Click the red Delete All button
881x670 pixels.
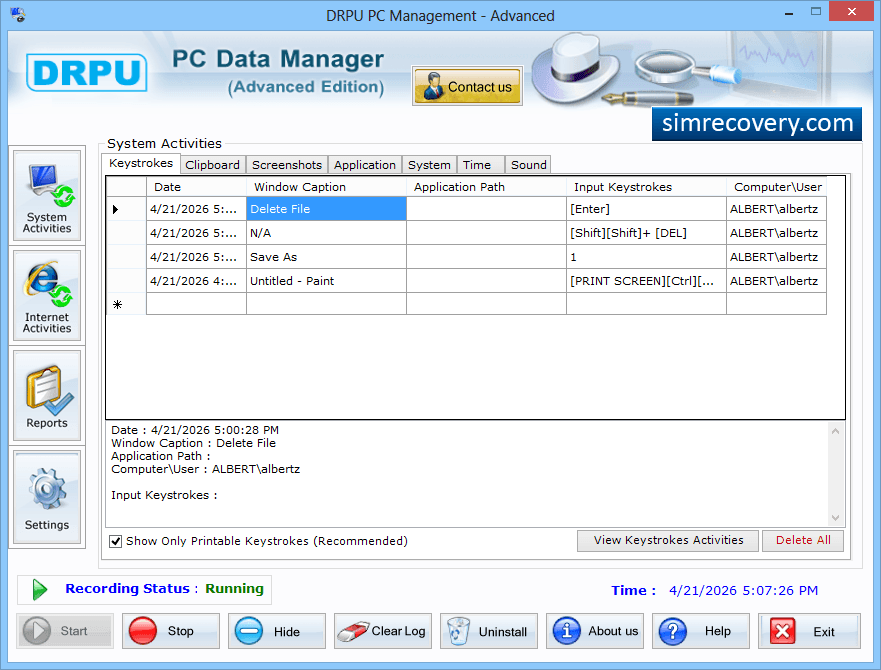click(803, 541)
